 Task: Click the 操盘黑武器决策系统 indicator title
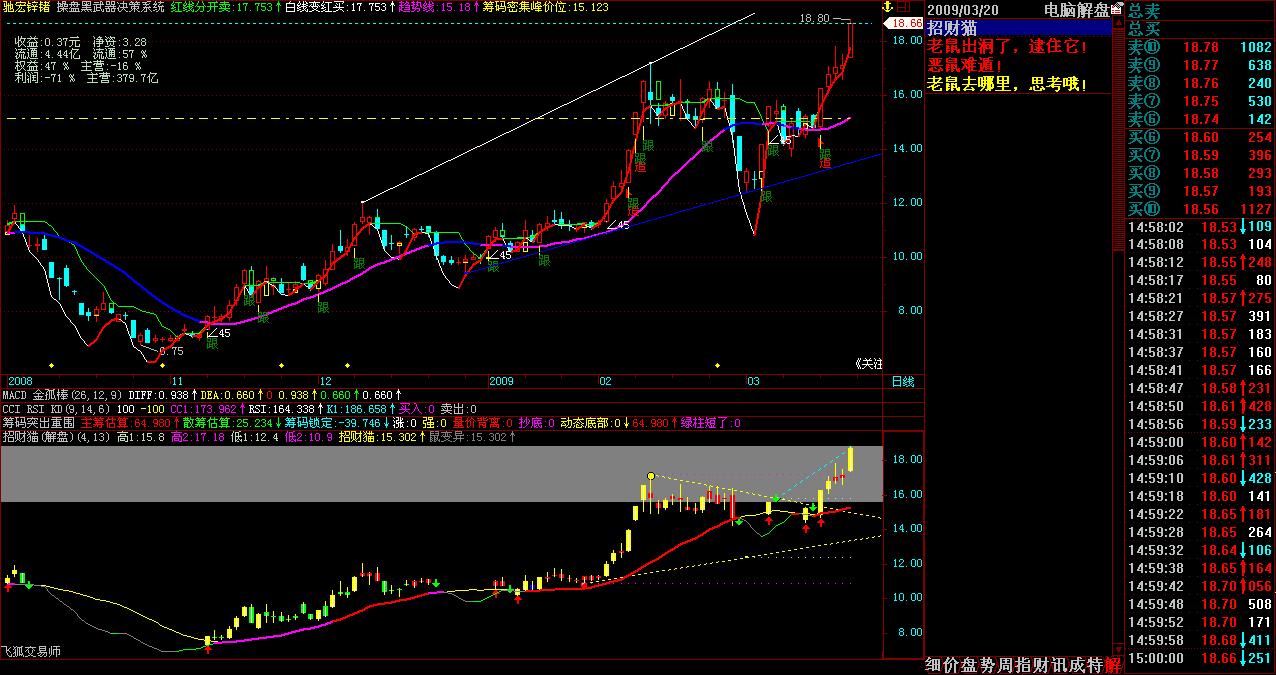[111, 6]
